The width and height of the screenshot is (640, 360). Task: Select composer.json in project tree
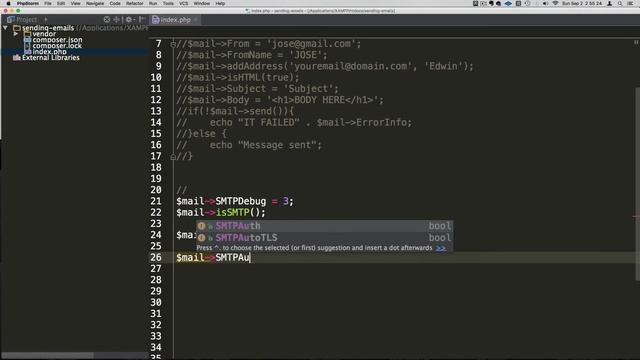tap(57, 40)
